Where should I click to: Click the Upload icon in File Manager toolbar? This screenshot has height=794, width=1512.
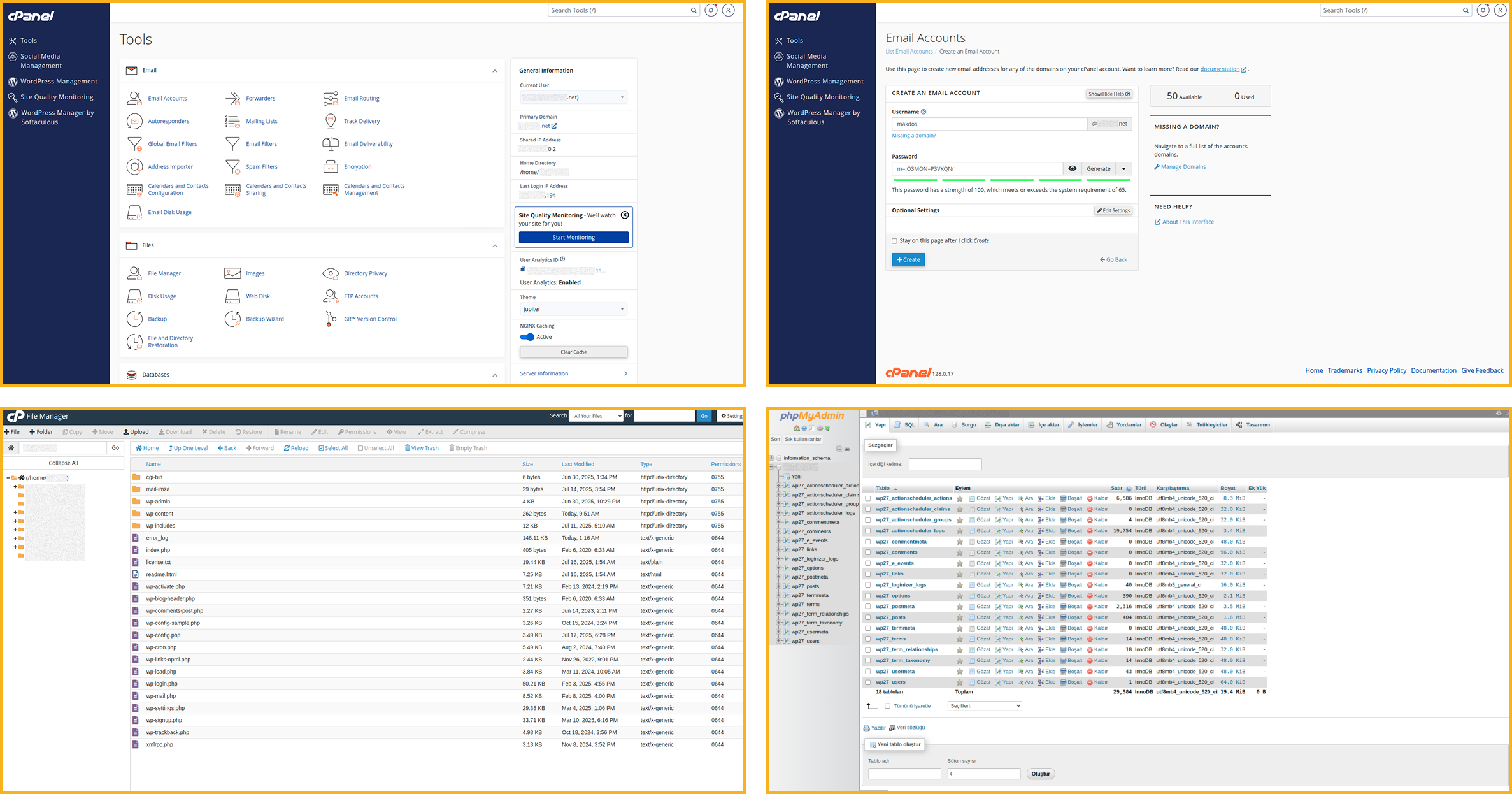[136, 431]
